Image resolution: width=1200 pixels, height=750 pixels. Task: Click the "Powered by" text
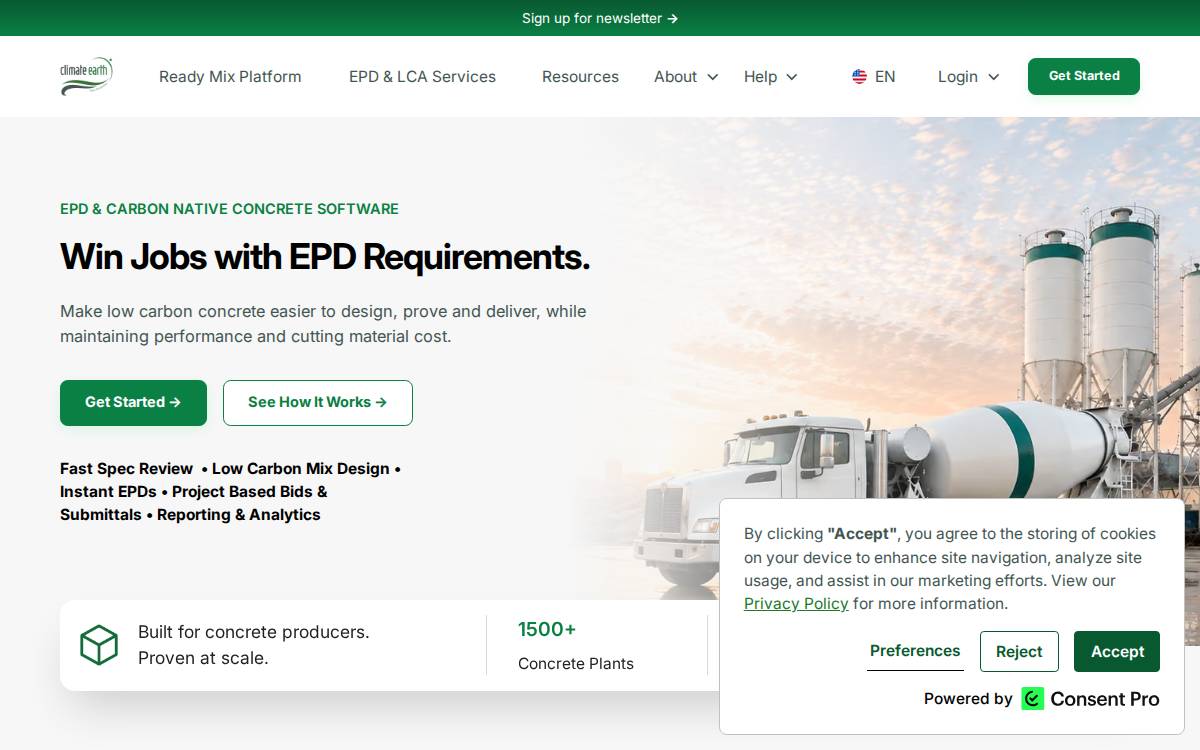[968, 699]
